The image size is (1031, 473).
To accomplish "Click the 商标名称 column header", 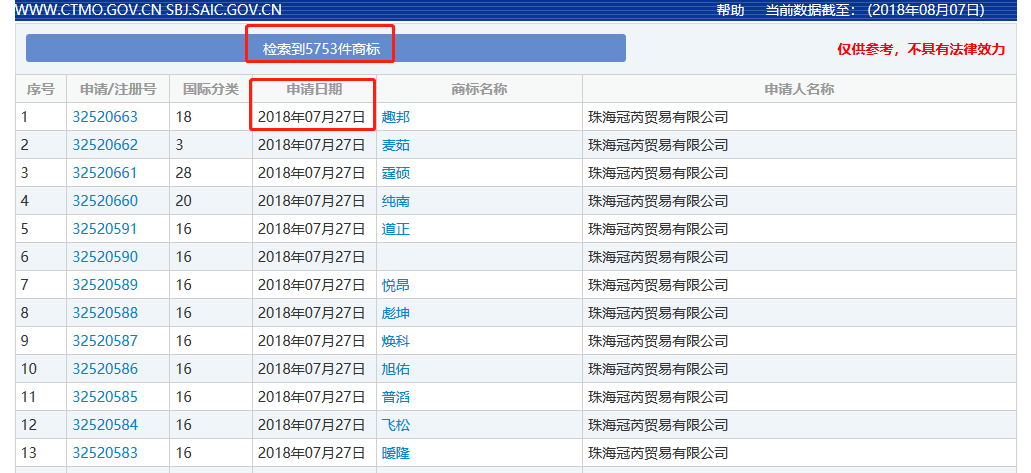I will 479,89.
